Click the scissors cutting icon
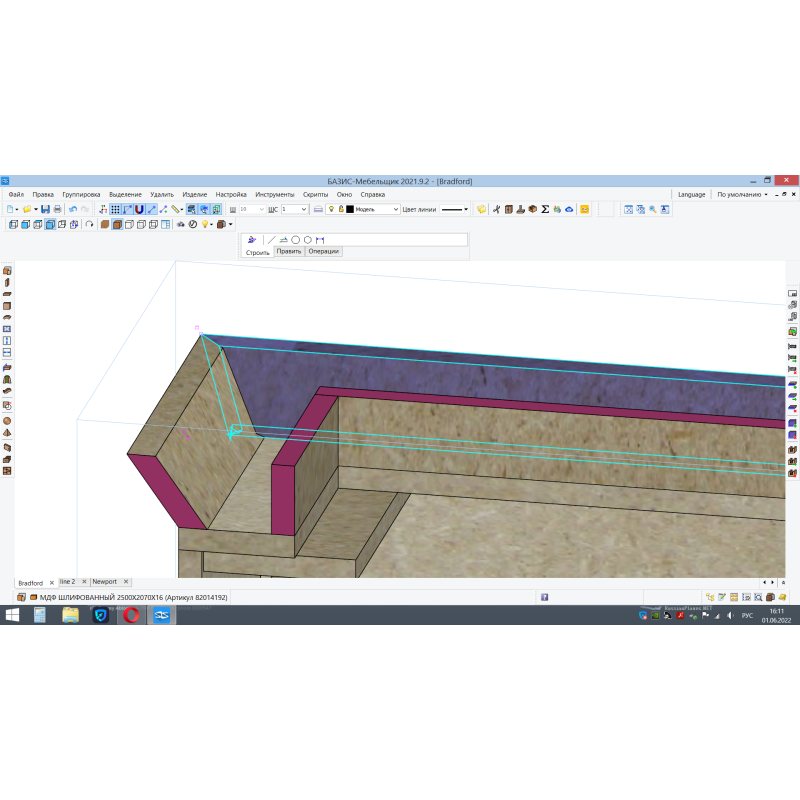 click(x=496, y=209)
